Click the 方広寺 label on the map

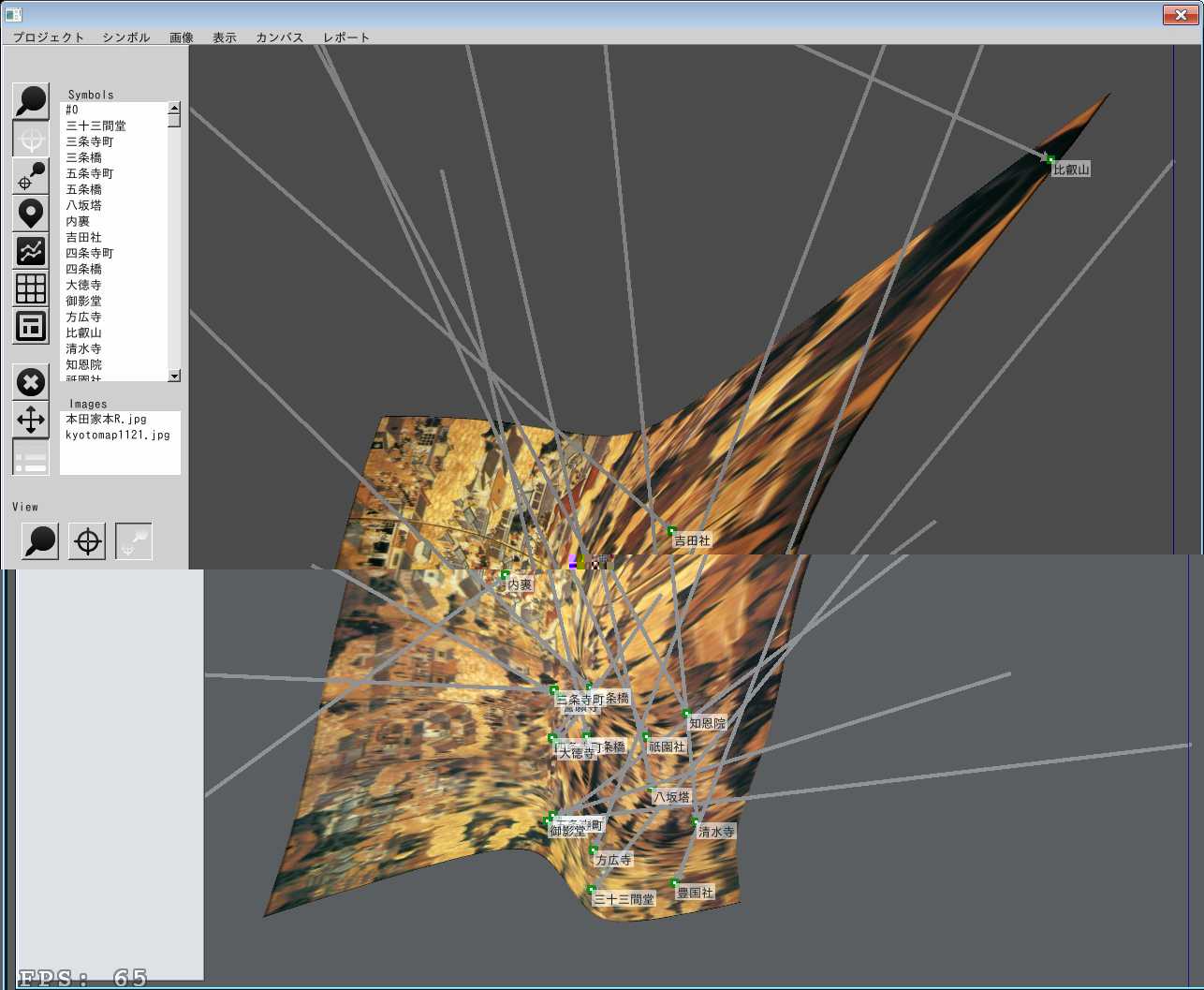tap(613, 859)
